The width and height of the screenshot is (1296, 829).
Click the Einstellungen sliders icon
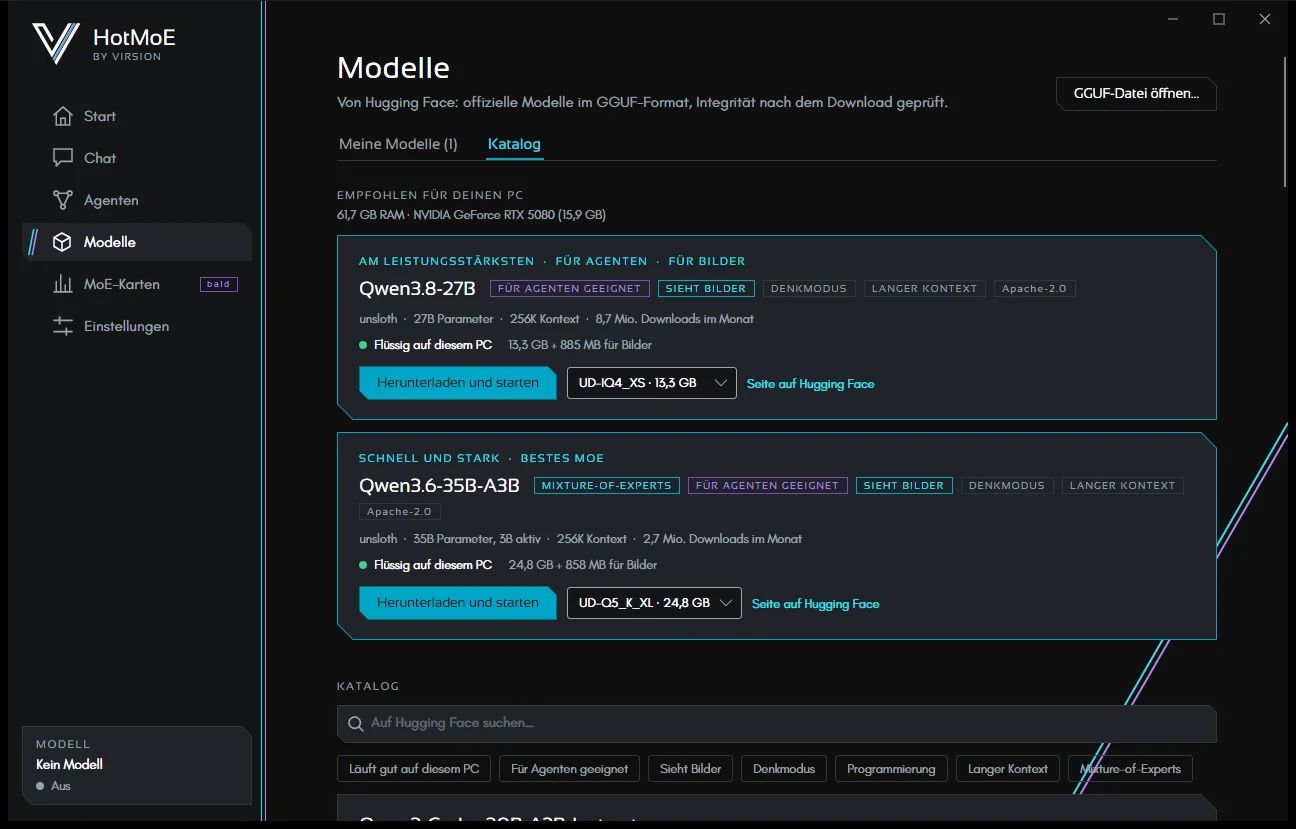(x=63, y=326)
